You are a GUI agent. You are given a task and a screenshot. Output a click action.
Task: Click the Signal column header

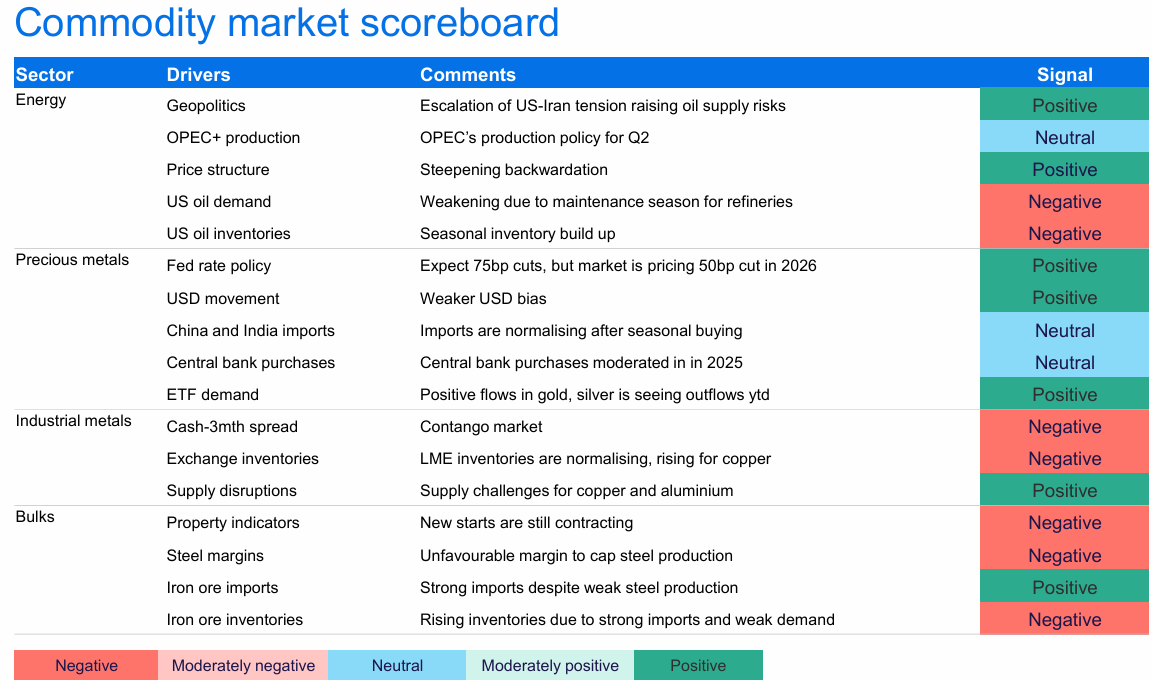pyautogui.click(x=1064, y=75)
